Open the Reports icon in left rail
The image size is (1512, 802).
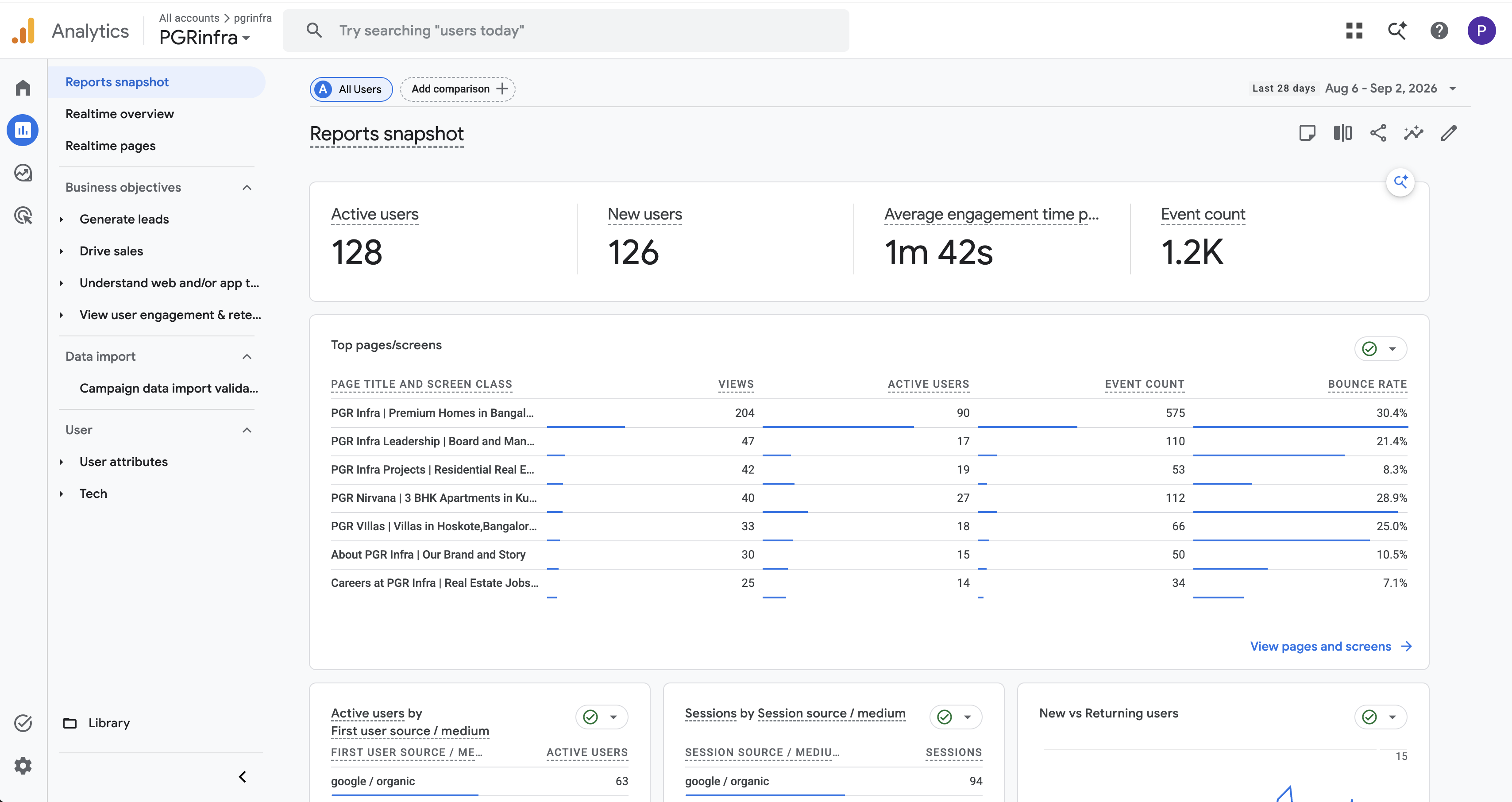pos(23,130)
